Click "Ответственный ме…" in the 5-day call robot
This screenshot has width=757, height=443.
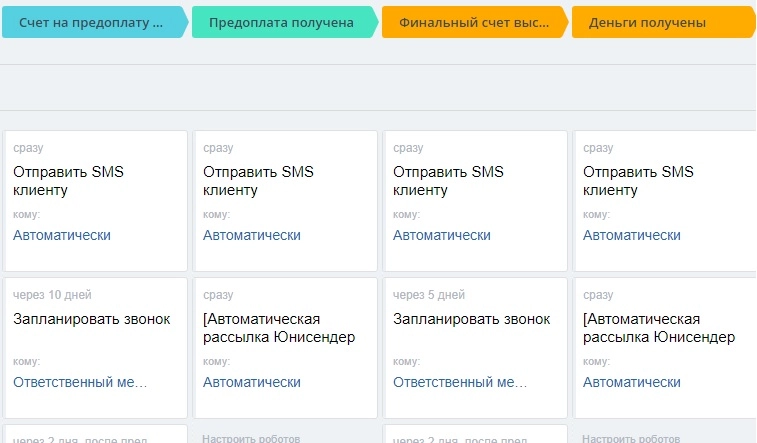[460, 382]
